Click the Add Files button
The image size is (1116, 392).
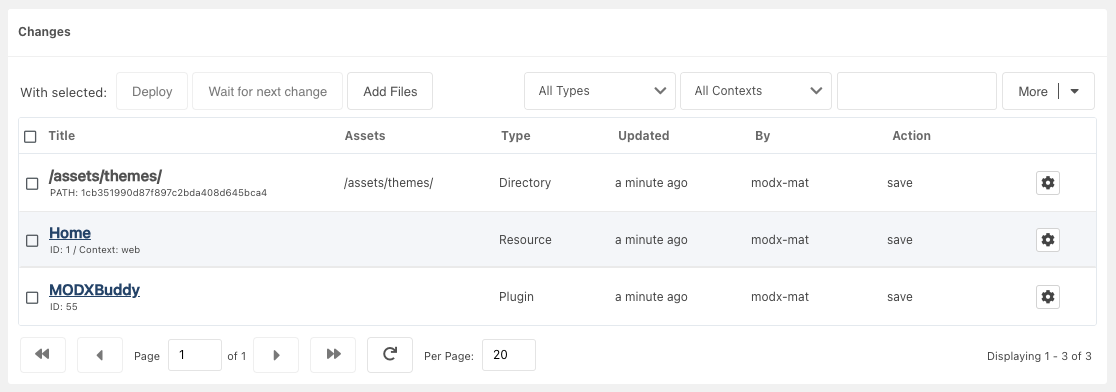pyautogui.click(x=390, y=91)
